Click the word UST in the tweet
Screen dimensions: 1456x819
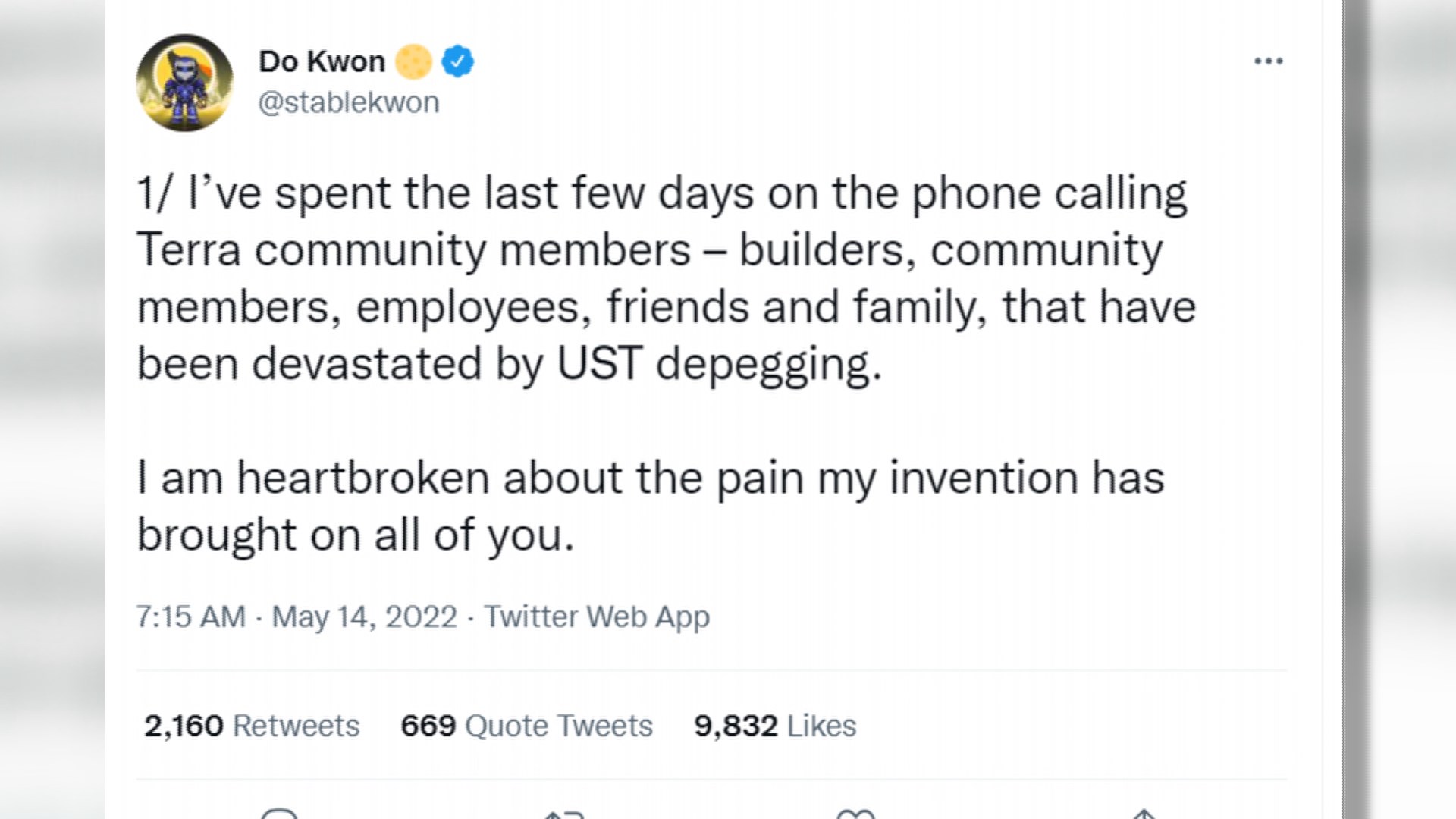click(600, 363)
